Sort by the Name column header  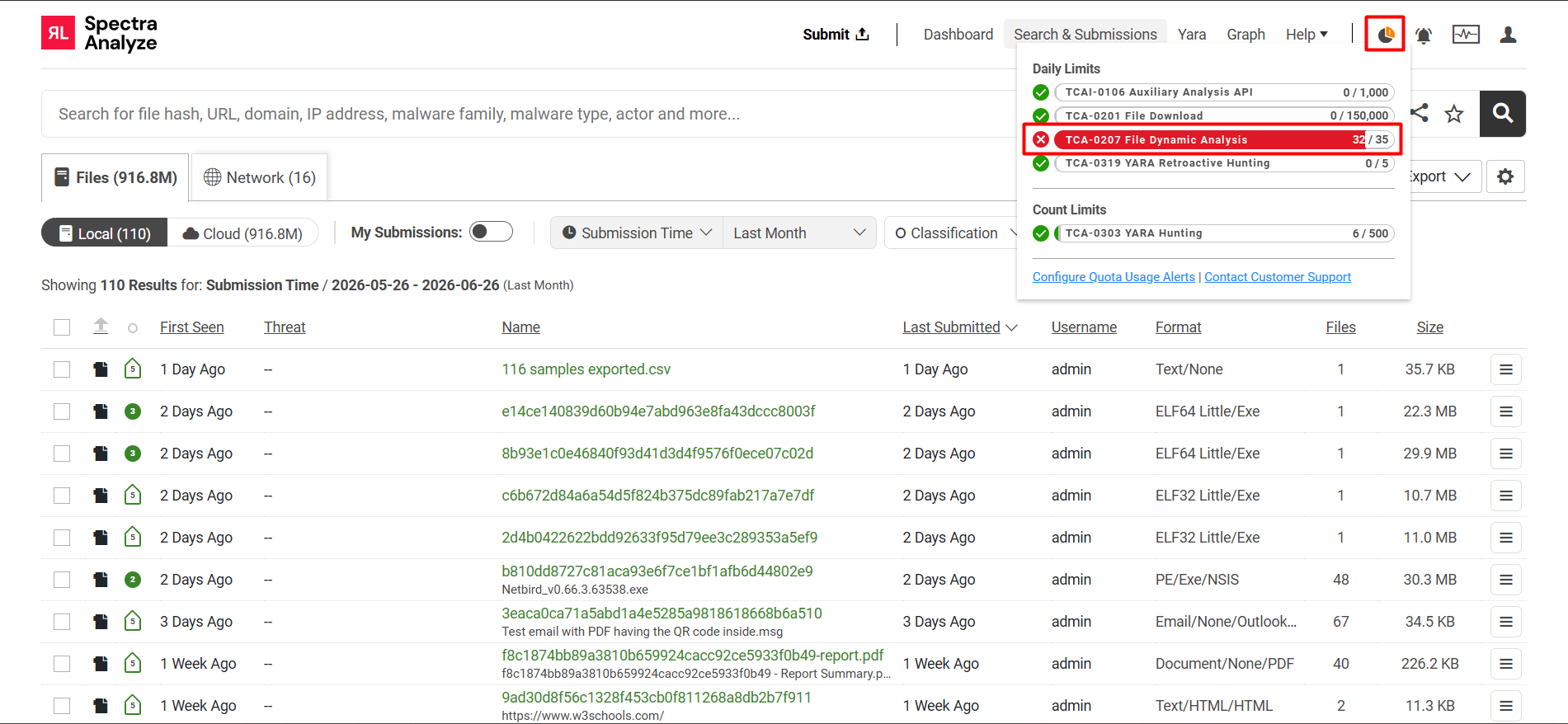[x=521, y=327]
